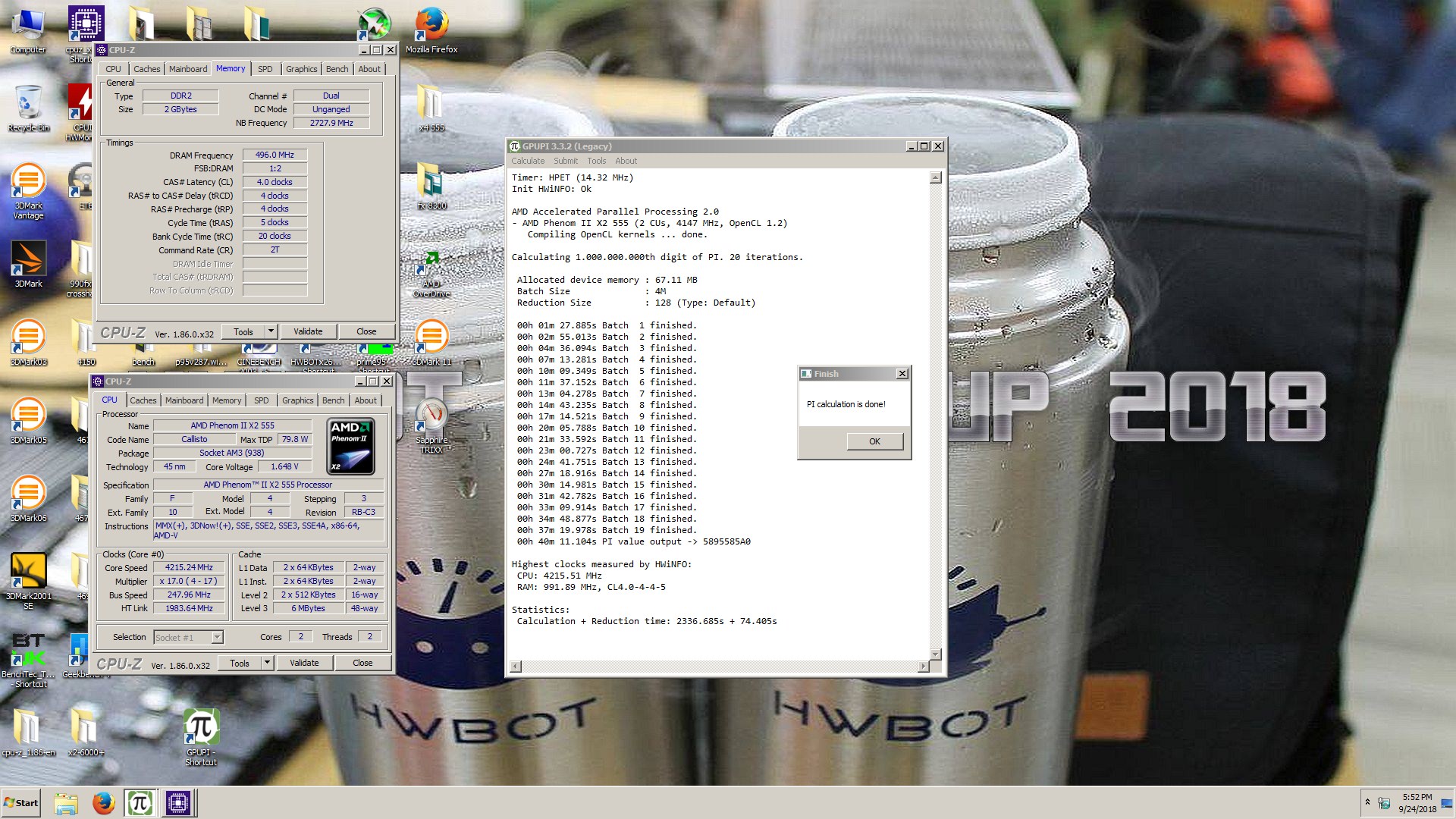Click the GPUPI taskbar button
The height and width of the screenshot is (819, 1456).
click(x=140, y=803)
